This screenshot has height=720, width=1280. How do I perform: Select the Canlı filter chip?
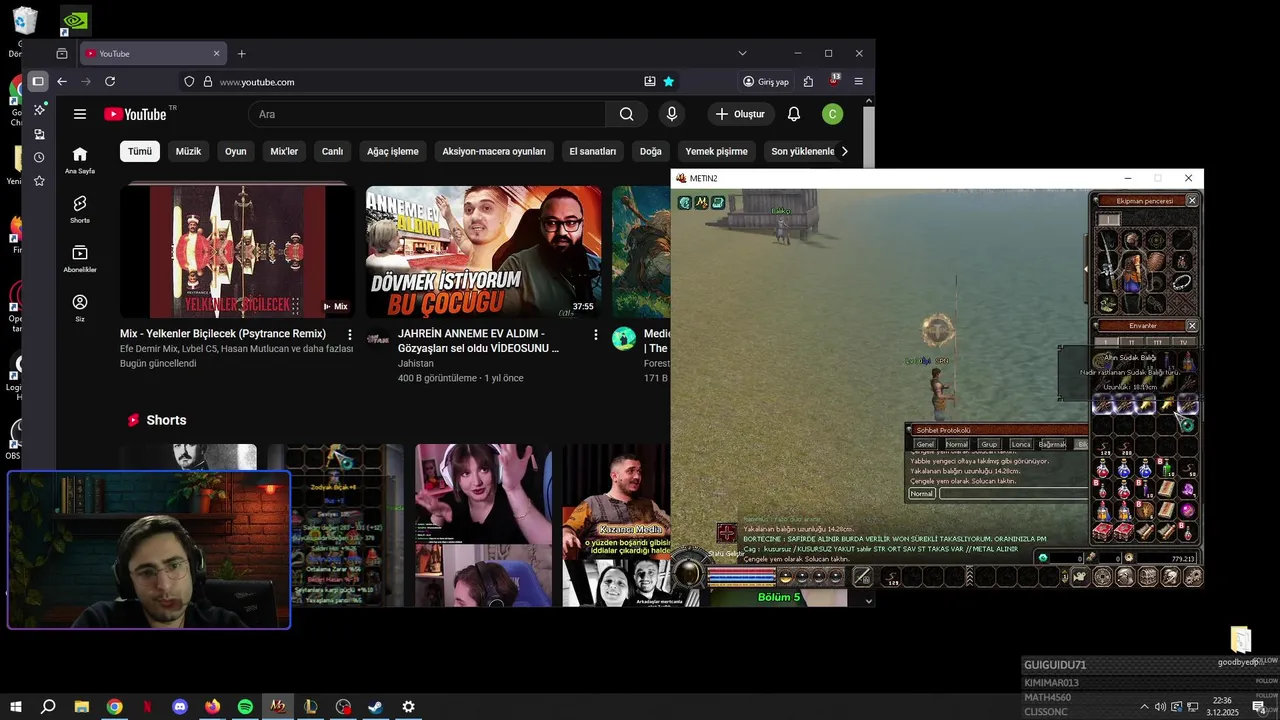point(332,151)
